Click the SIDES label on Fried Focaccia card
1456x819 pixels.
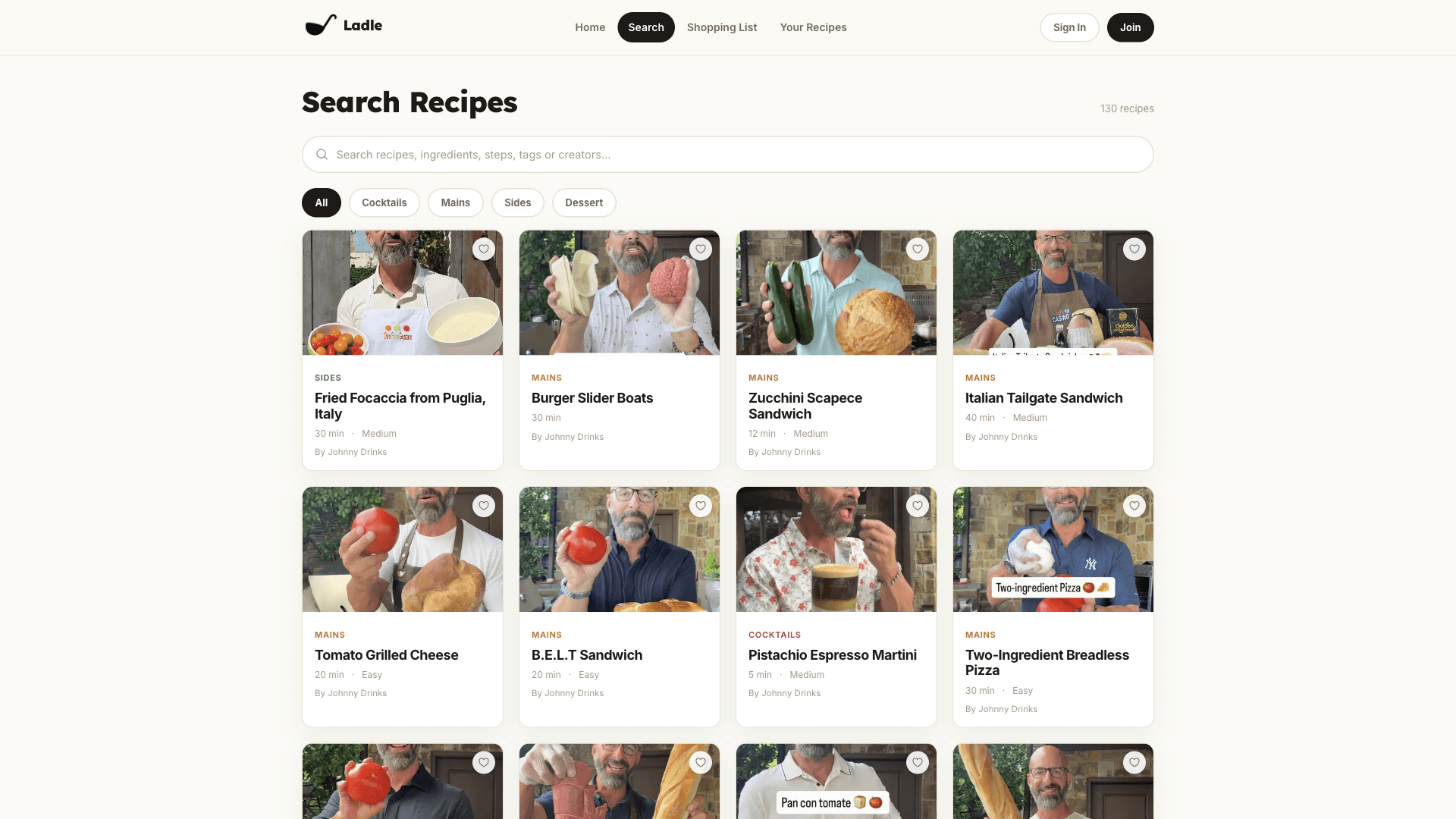tap(328, 378)
